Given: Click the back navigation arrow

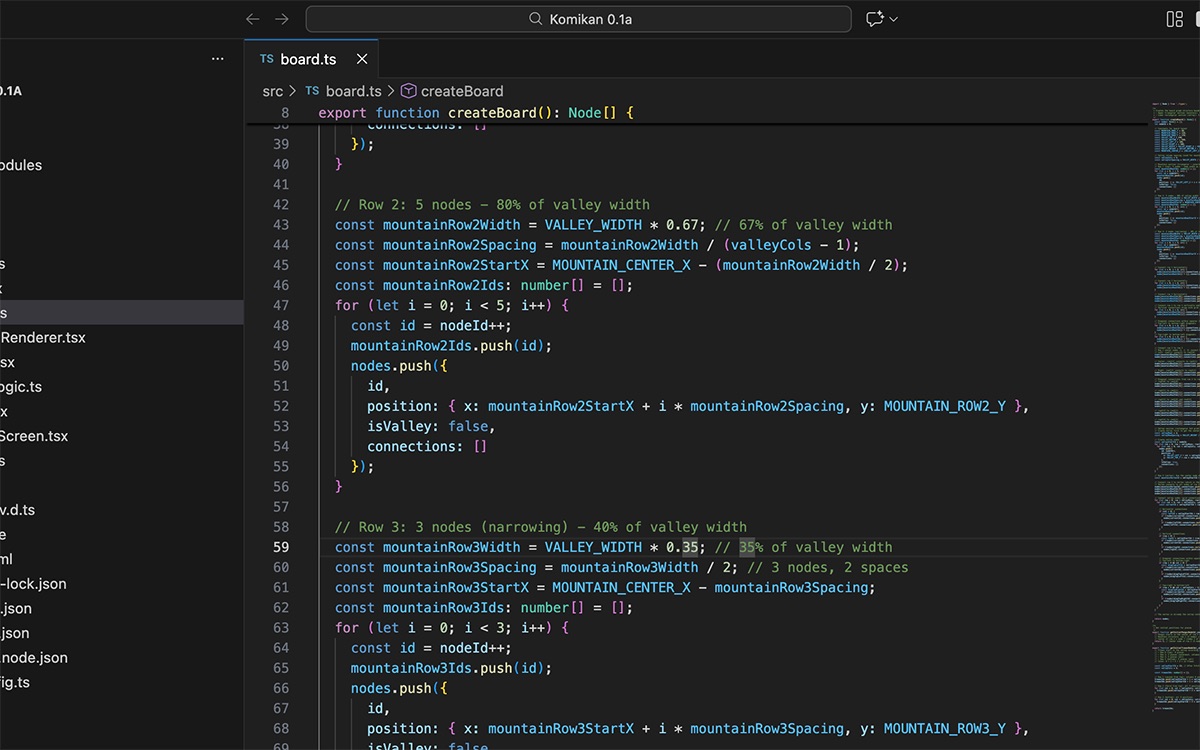Looking at the screenshot, I should [253, 19].
